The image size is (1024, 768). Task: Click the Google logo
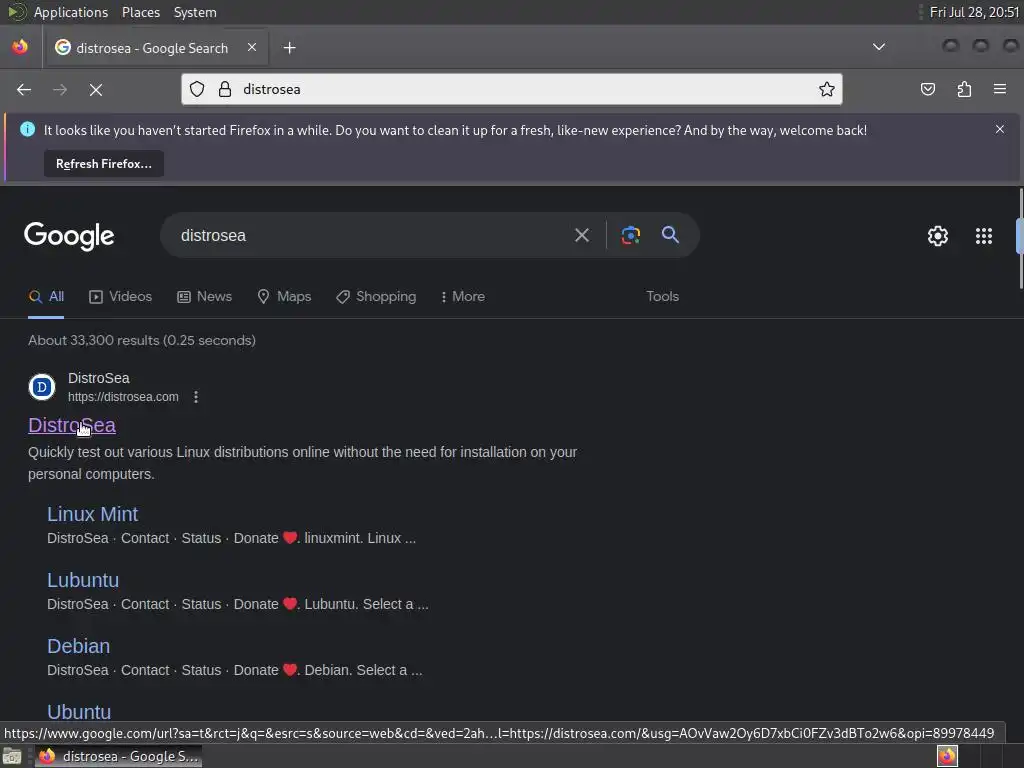pos(69,236)
